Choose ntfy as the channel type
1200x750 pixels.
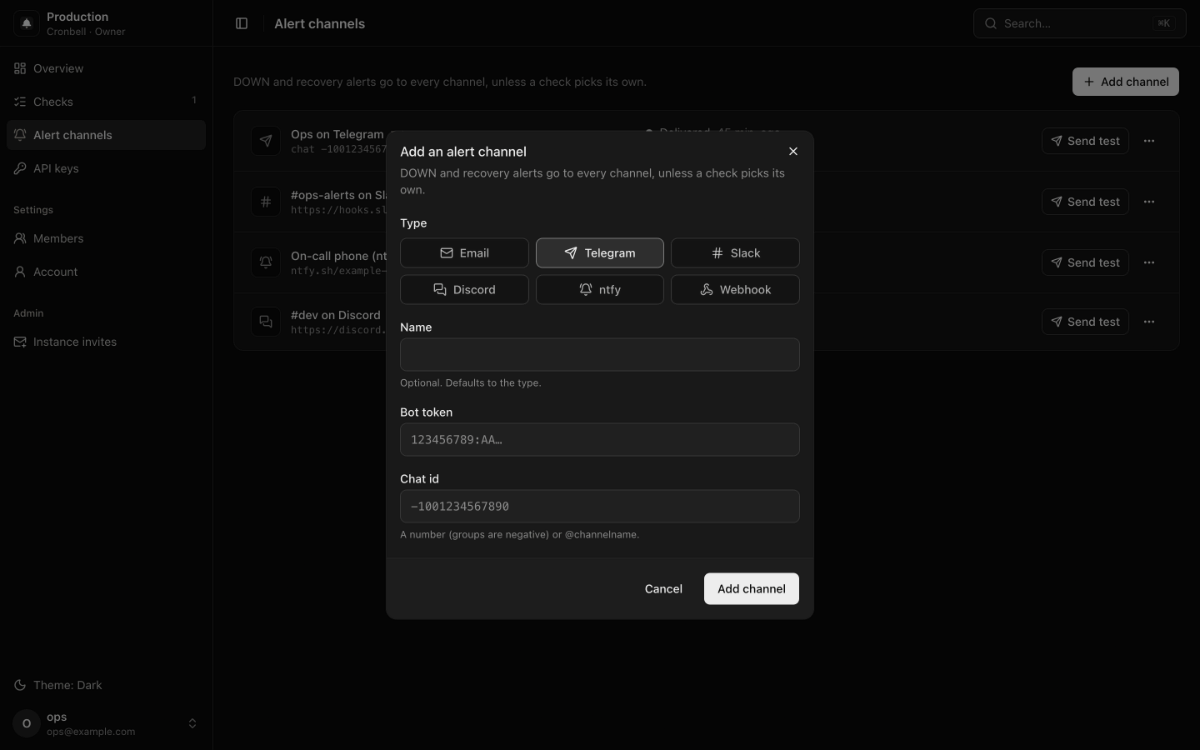(x=600, y=289)
